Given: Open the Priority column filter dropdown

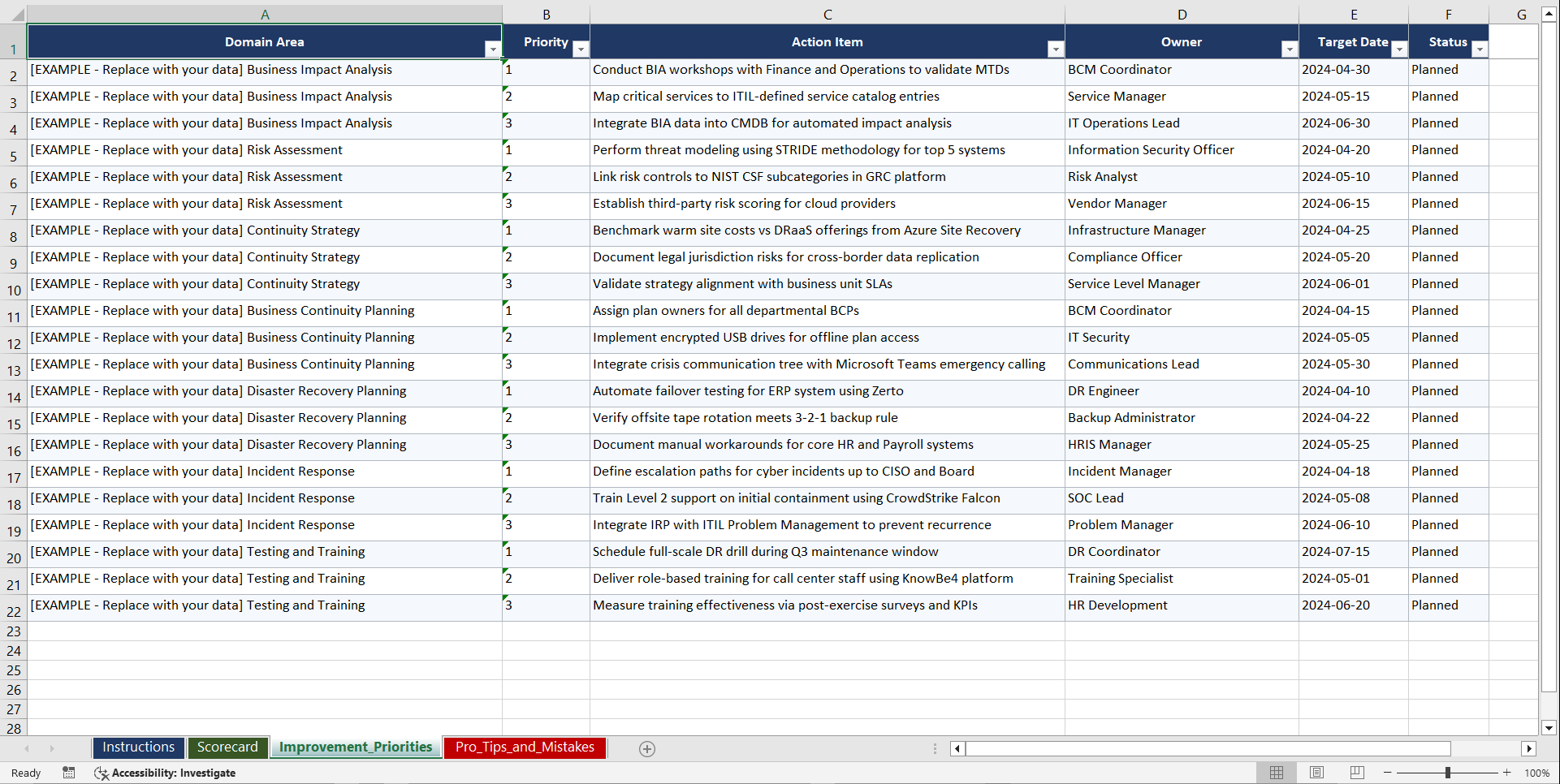Looking at the screenshot, I should pos(581,50).
